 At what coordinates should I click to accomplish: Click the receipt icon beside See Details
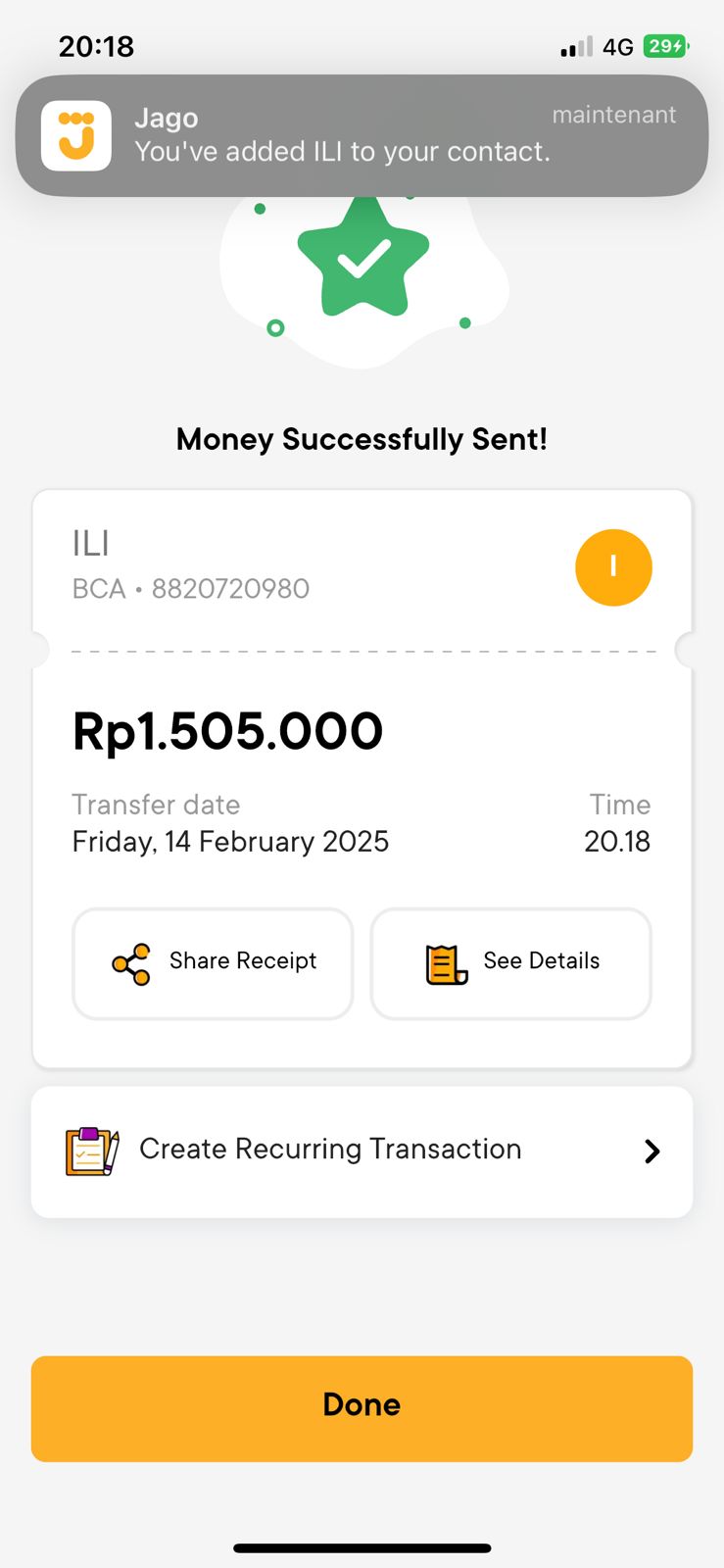pyautogui.click(x=446, y=964)
